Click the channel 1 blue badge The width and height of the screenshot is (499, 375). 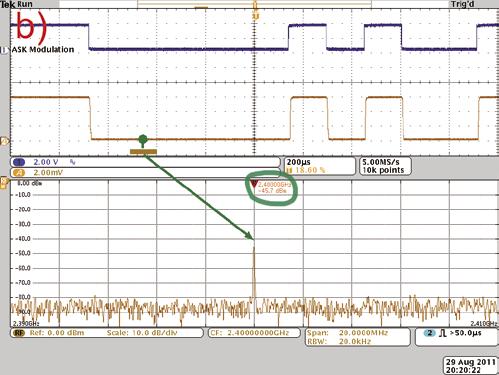tap(19, 162)
